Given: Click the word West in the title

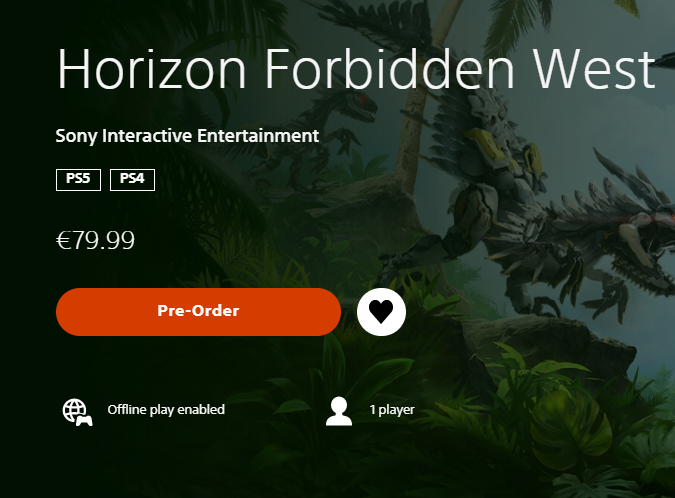Looking at the screenshot, I should click(594, 69).
